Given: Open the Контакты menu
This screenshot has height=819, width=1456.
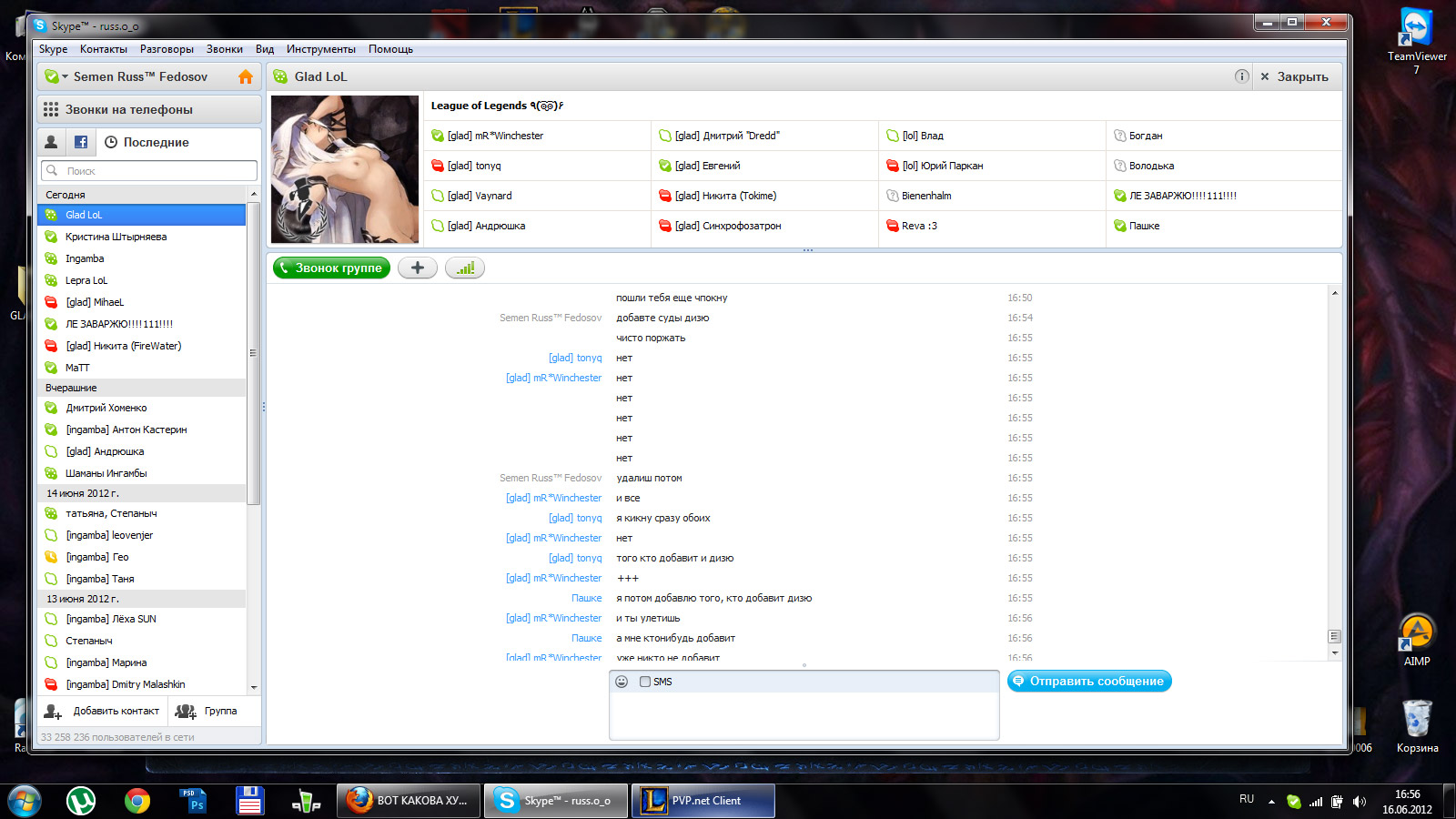Looking at the screenshot, I should [x=103, y=49].
